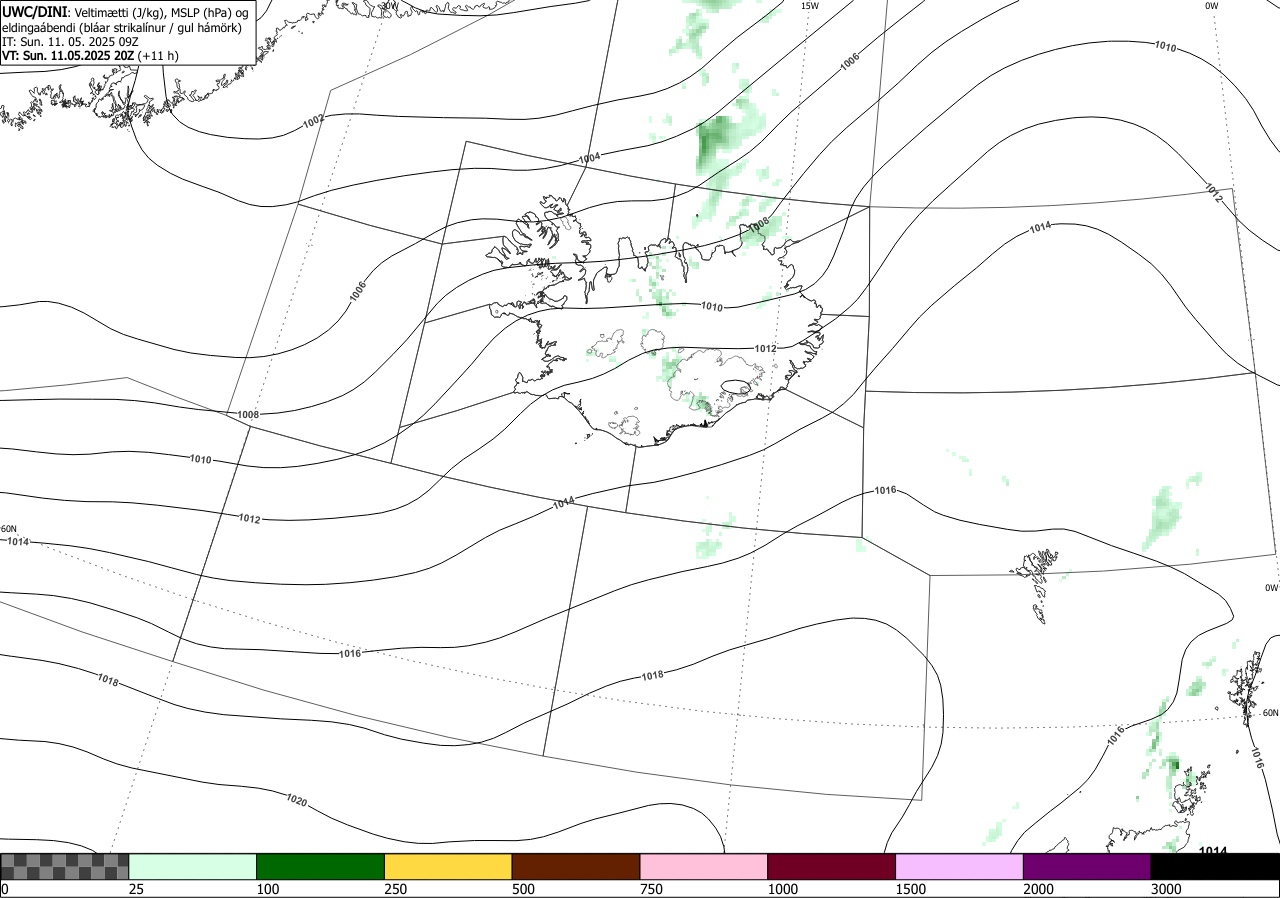
Task: Click the "15W" longitude label
Action: click(x=810, y=6)
